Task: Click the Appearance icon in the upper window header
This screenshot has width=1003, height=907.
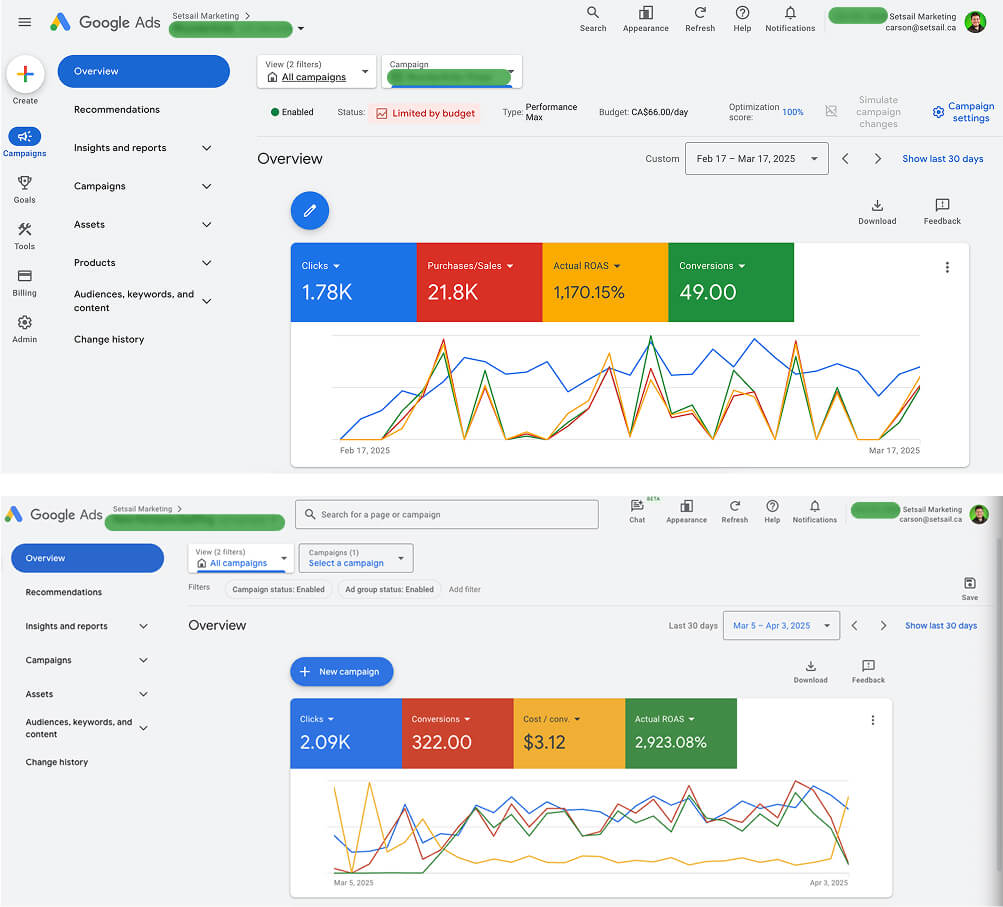Action: 646,13
